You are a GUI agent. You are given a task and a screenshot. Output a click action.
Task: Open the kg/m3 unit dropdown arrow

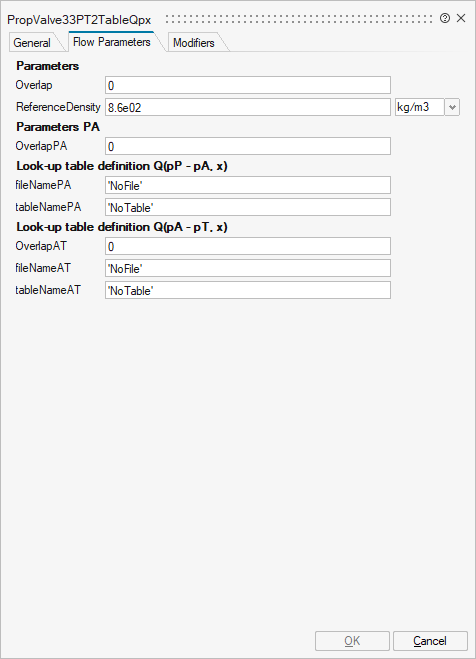click(x=452, y=107)
